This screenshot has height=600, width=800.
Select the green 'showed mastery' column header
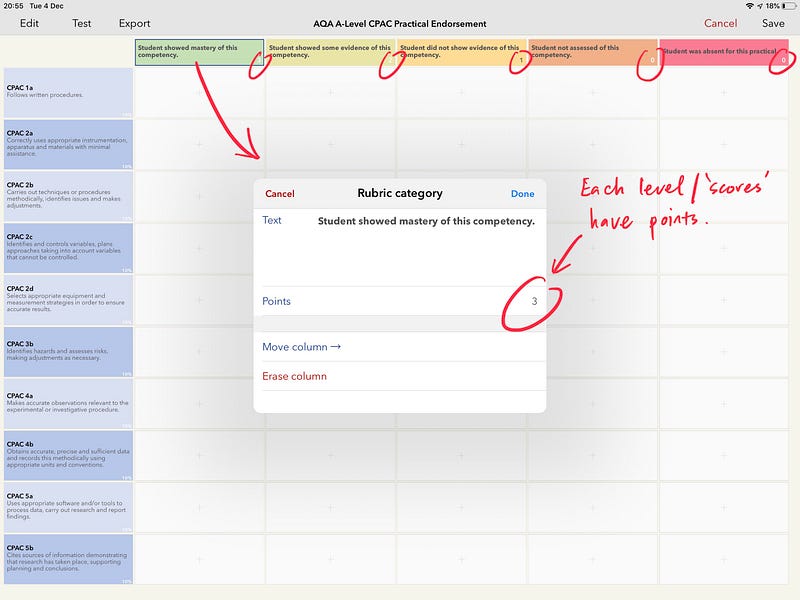(199, 52)
